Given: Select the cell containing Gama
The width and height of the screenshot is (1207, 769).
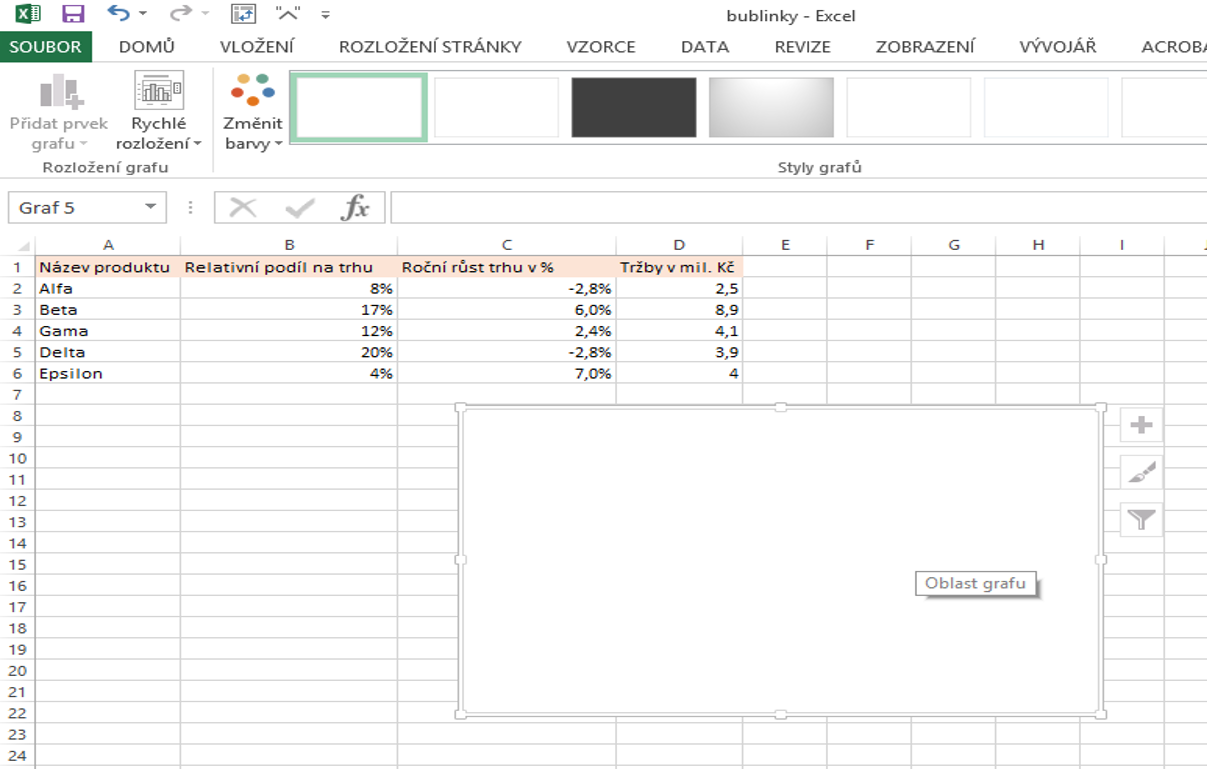Looking at the screenshot, I should [x=108, y=331].
